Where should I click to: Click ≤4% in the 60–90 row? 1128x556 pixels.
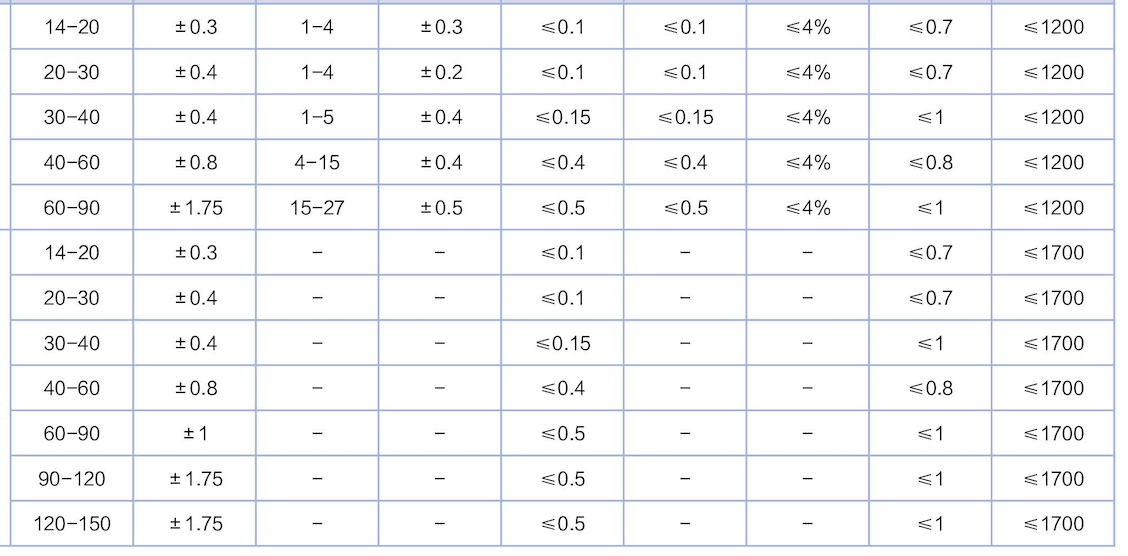(x=808, y=208)
